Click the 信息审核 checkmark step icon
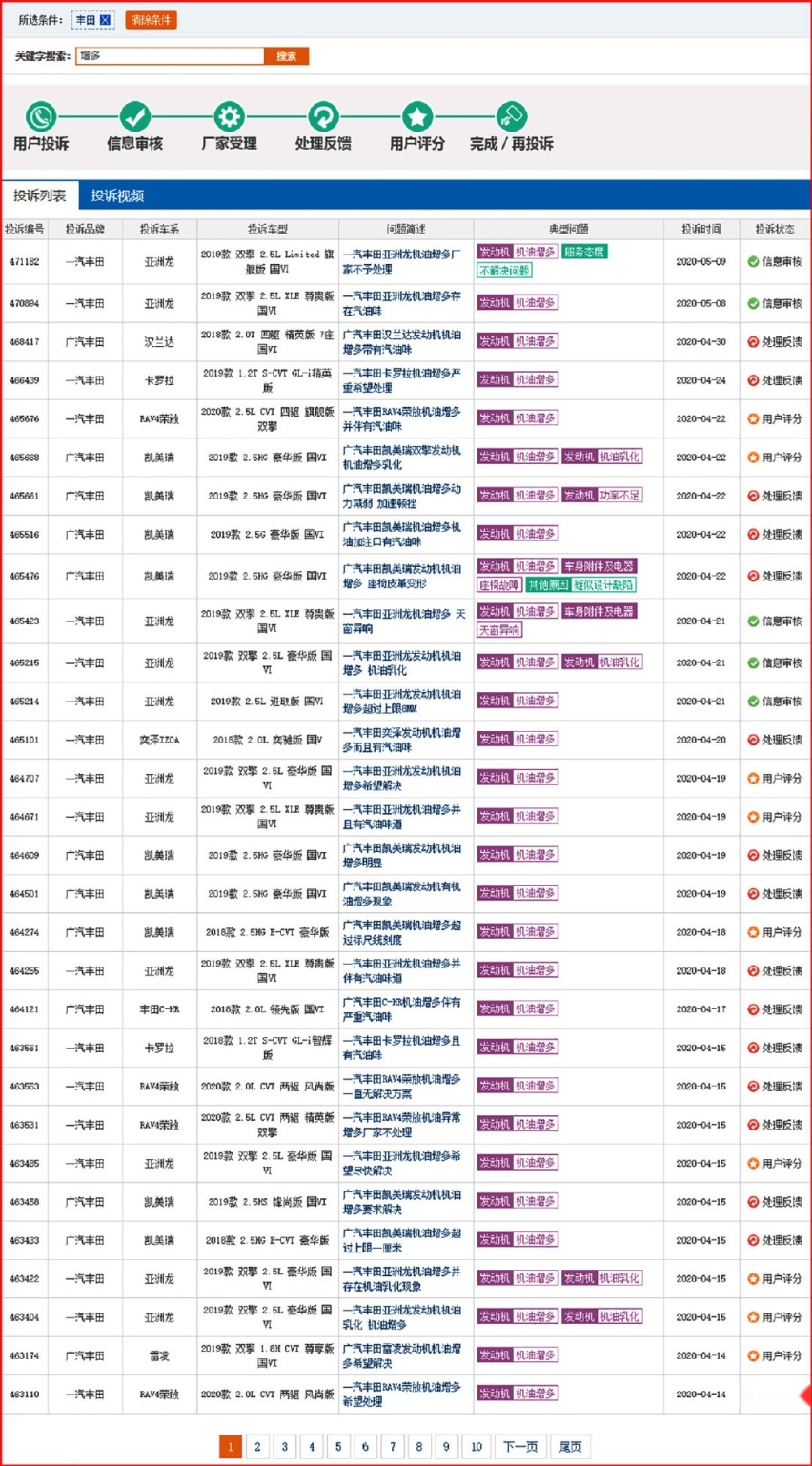The height and width of the screenshot is (1466, 812). [134, 116]
